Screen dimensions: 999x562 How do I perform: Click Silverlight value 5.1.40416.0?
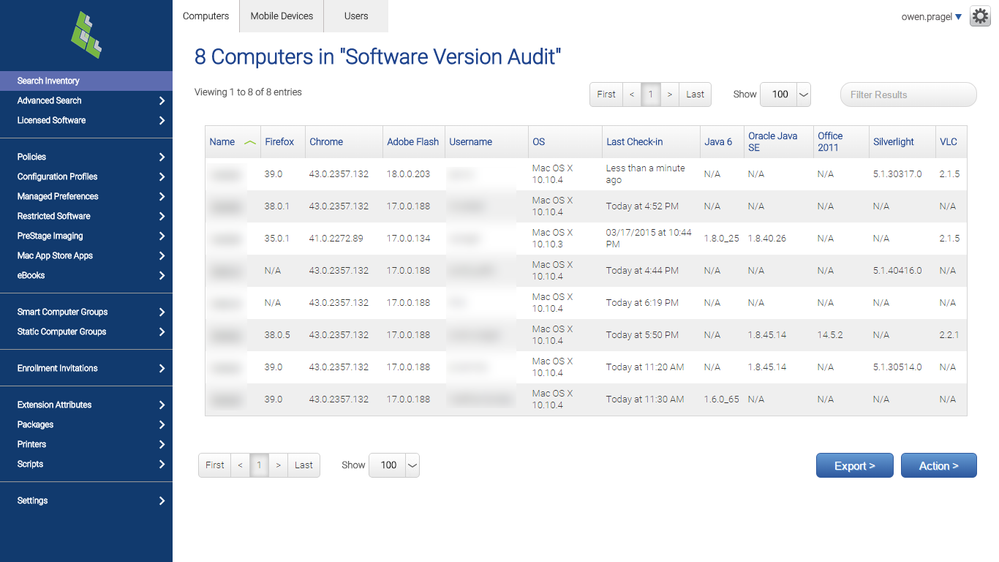897,270
